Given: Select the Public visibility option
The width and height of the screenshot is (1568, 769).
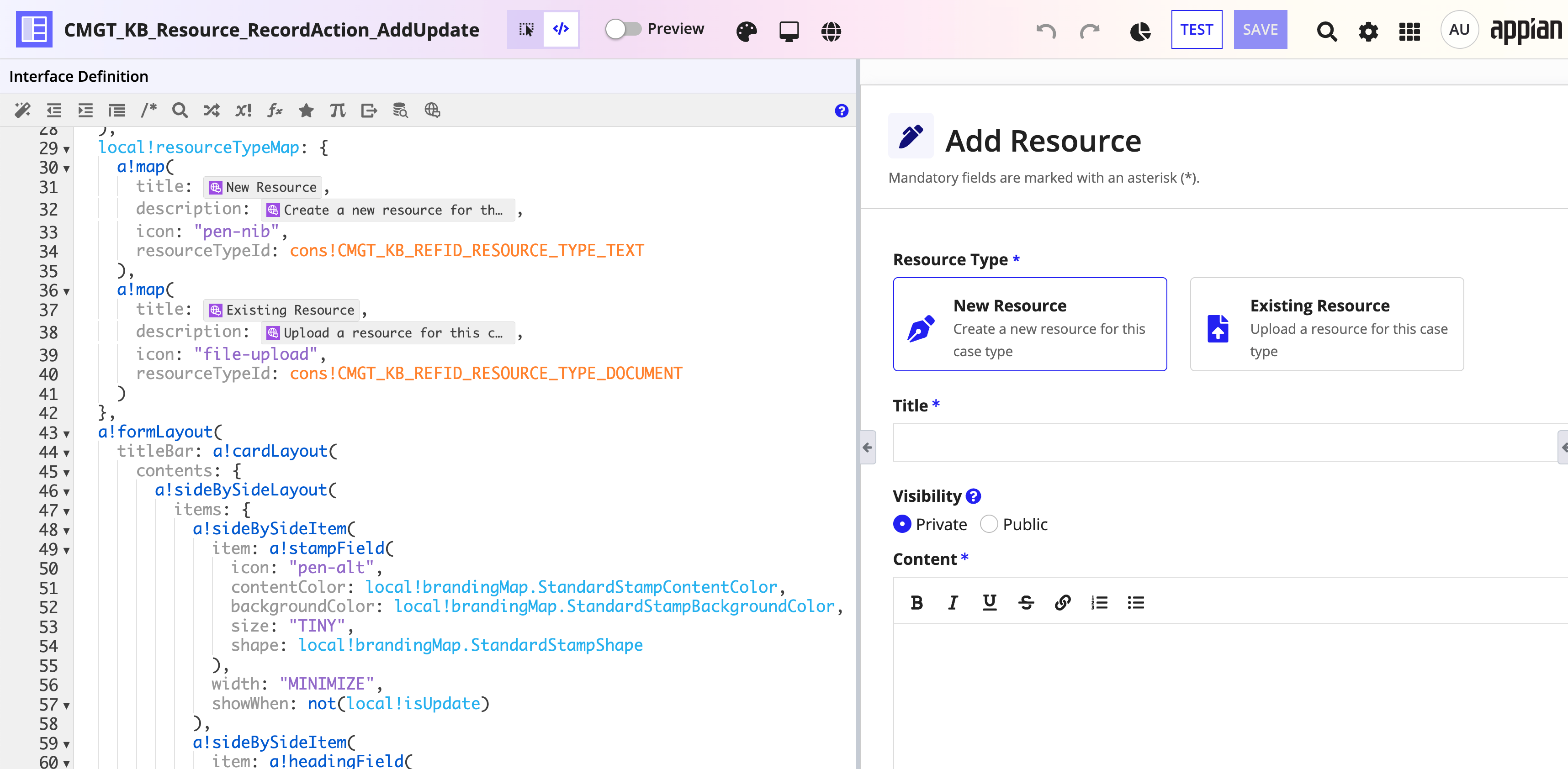Looking at the screenshot, I should pyautogui.click(x=989, y=524).
